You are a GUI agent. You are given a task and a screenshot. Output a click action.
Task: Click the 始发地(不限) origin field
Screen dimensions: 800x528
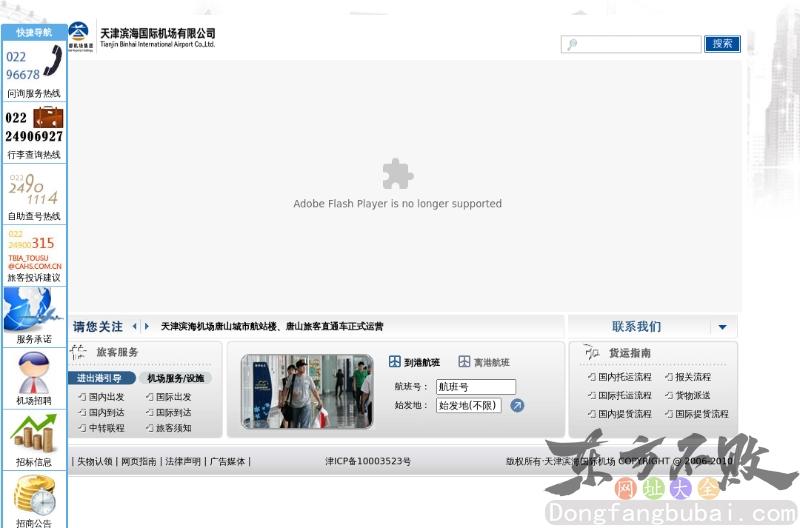[x=469, y=406]
